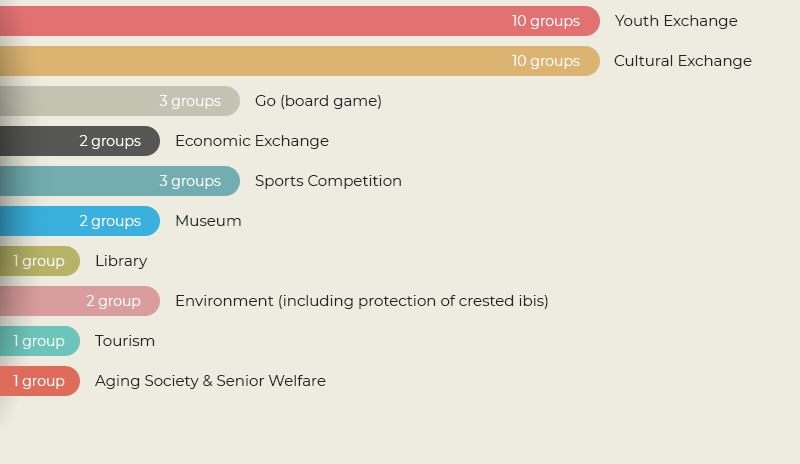Click the Tourism label text

coord(125,341)
